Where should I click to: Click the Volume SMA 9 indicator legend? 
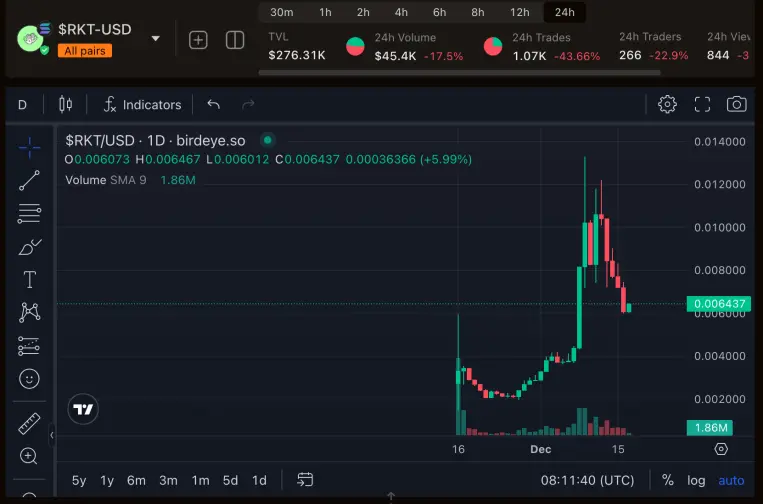click(106, 180)
